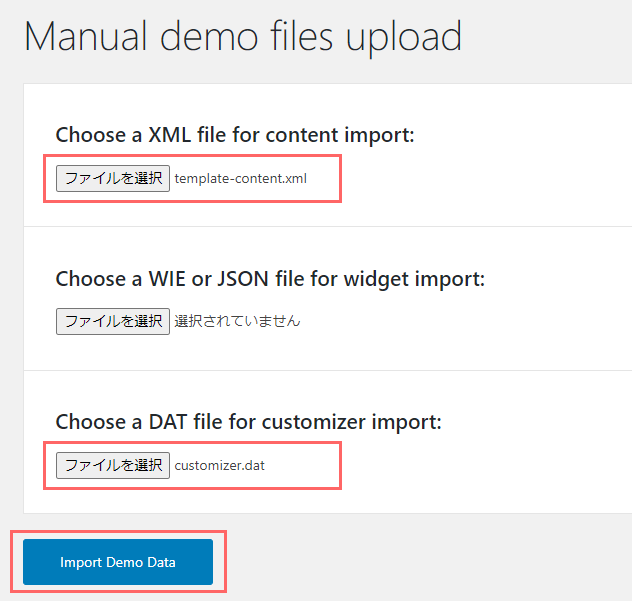Open file chooser for the WIE or JSON widget file
This screenshot has width=632, height=601.
(x=113, y=321)
